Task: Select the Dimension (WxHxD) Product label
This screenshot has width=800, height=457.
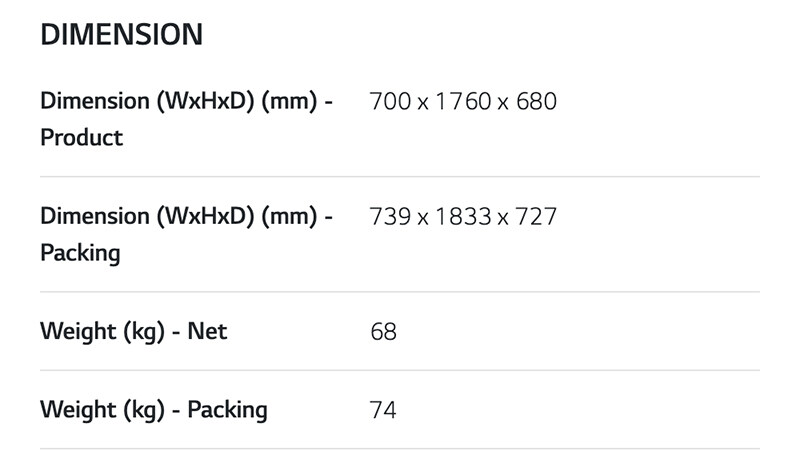Action: pos(186,119)
